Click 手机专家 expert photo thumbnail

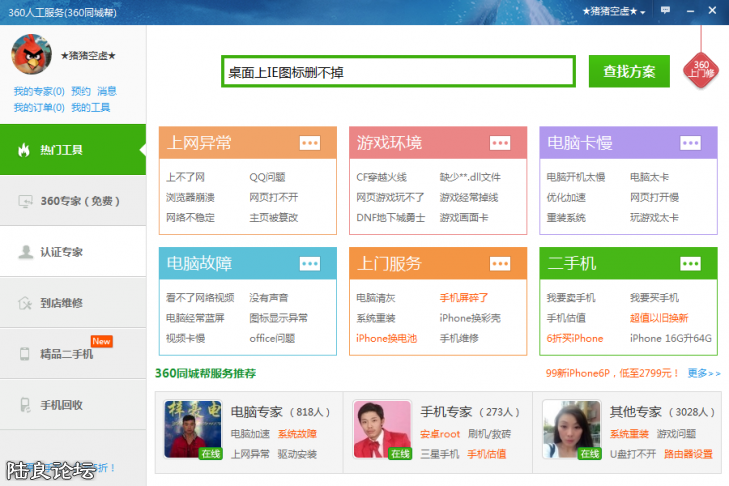tap(383, 429)
